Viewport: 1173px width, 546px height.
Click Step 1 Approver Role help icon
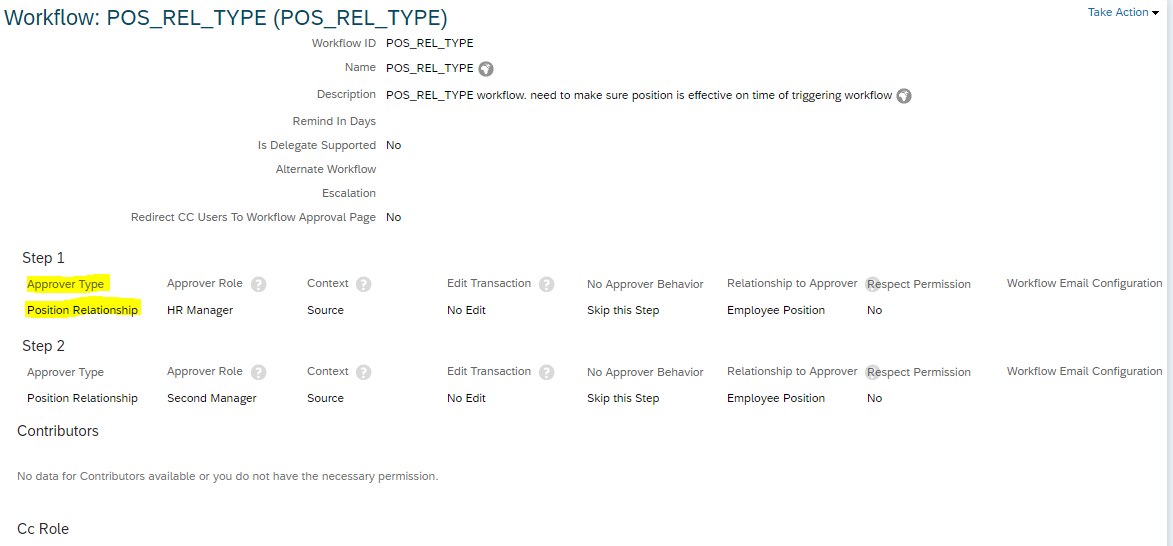258,284
